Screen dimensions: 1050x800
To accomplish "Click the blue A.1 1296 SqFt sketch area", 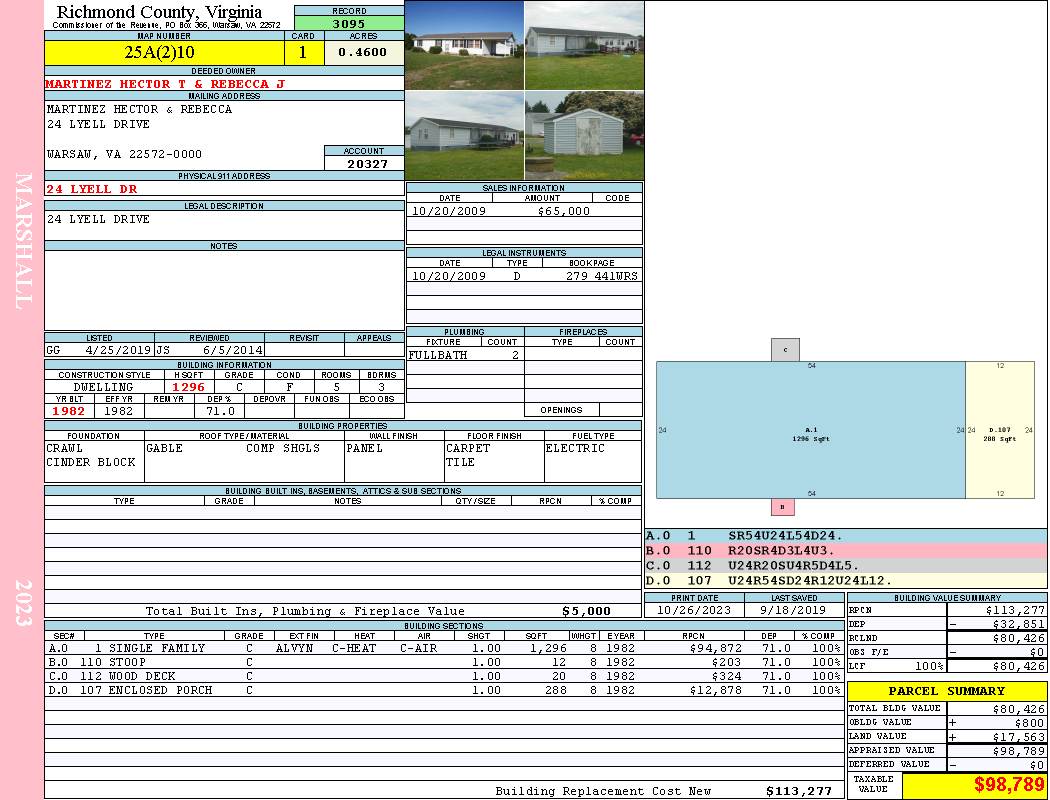I will click(x=810, y=430).
